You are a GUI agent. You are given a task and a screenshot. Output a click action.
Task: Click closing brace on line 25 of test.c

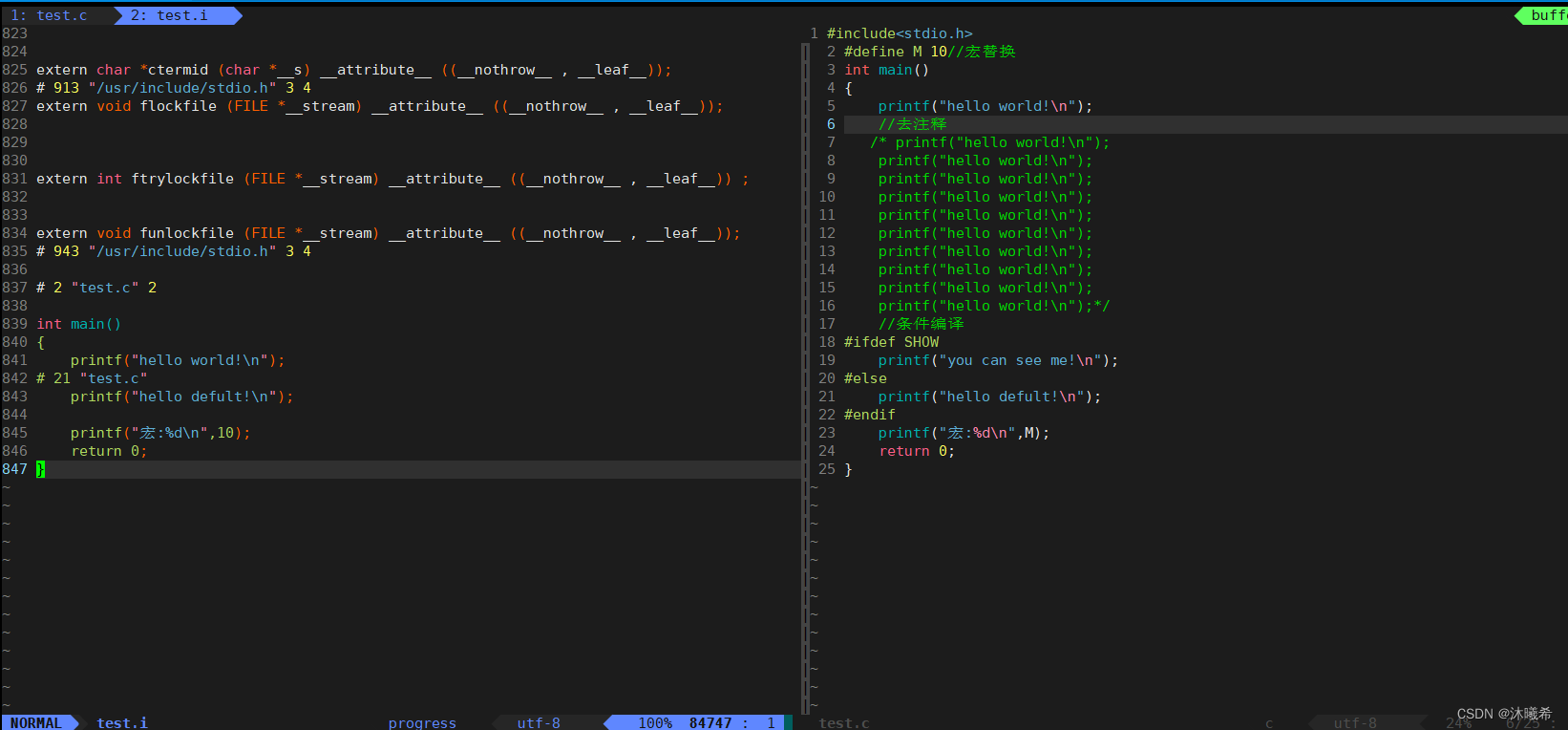point(848,469)
